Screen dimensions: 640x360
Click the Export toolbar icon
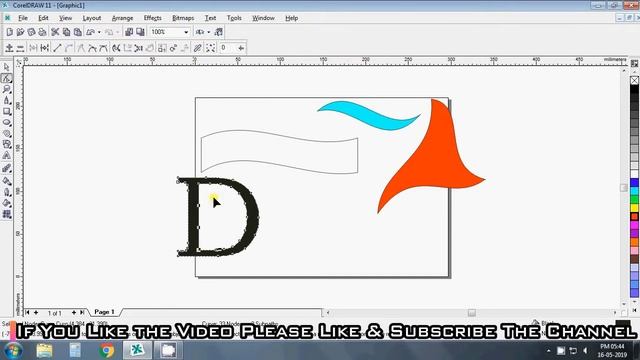click(x=140, y=32)
